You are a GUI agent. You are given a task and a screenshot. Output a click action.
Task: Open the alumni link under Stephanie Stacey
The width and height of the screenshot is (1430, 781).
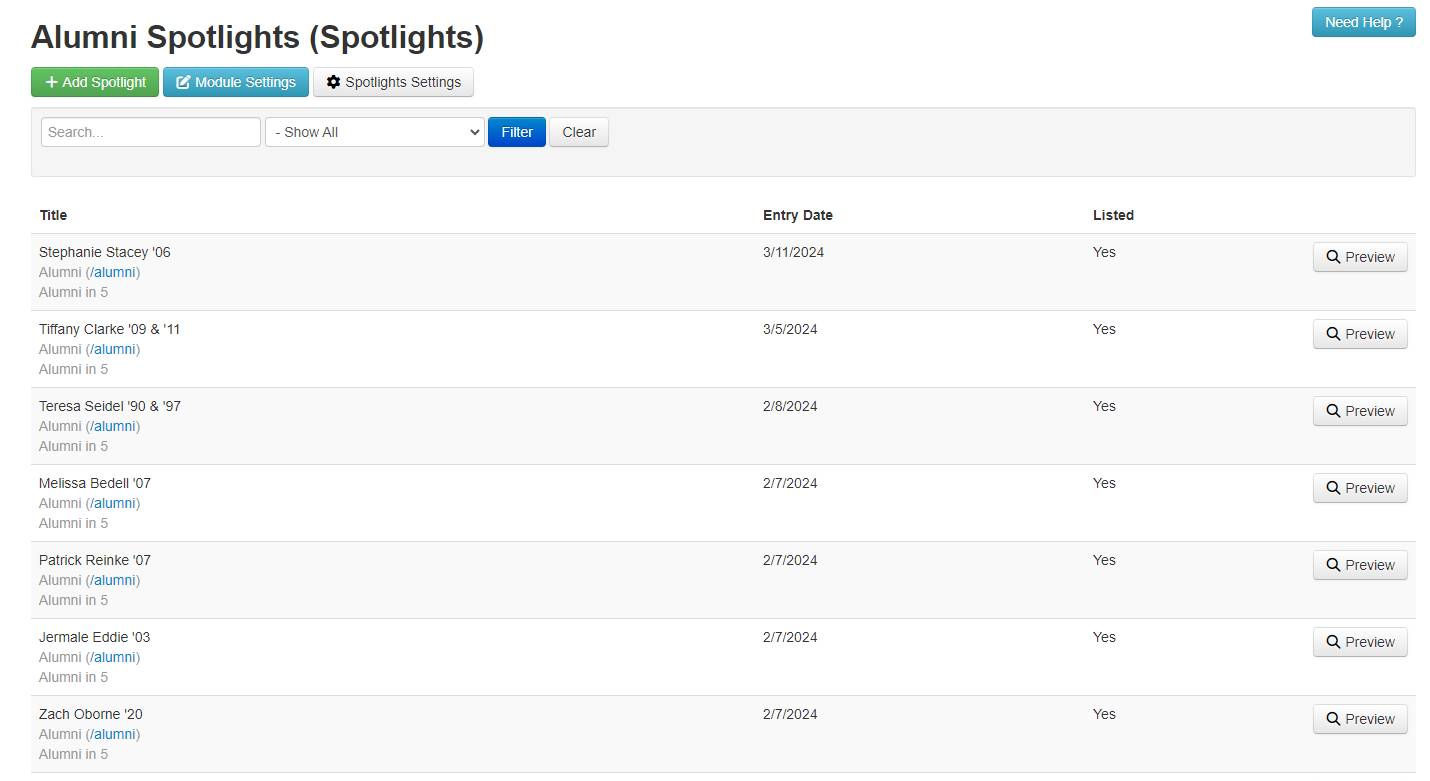[x=114, y=272]
